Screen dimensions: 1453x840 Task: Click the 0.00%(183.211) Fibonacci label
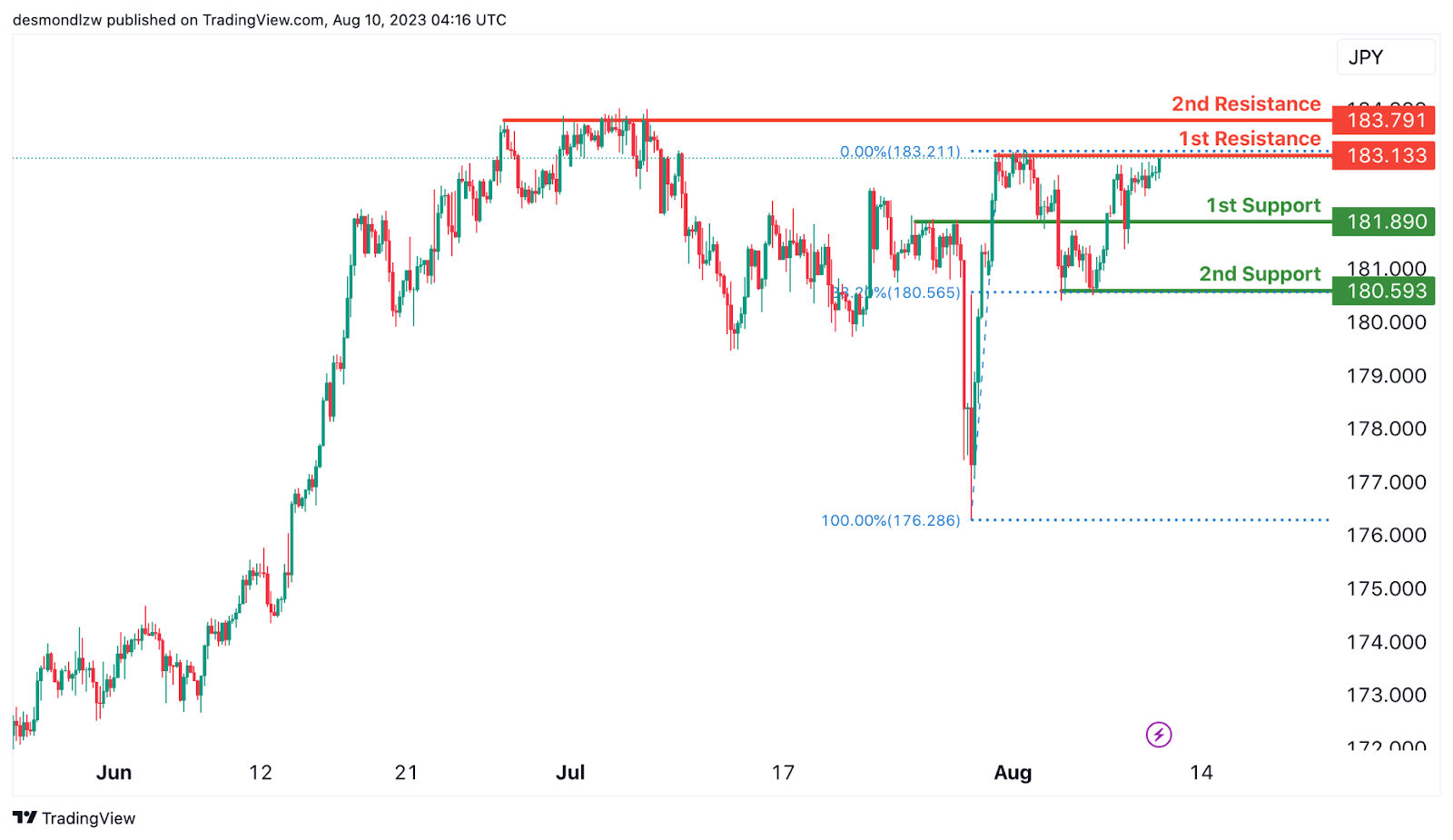pyautogui.click(x=900, y=152)
